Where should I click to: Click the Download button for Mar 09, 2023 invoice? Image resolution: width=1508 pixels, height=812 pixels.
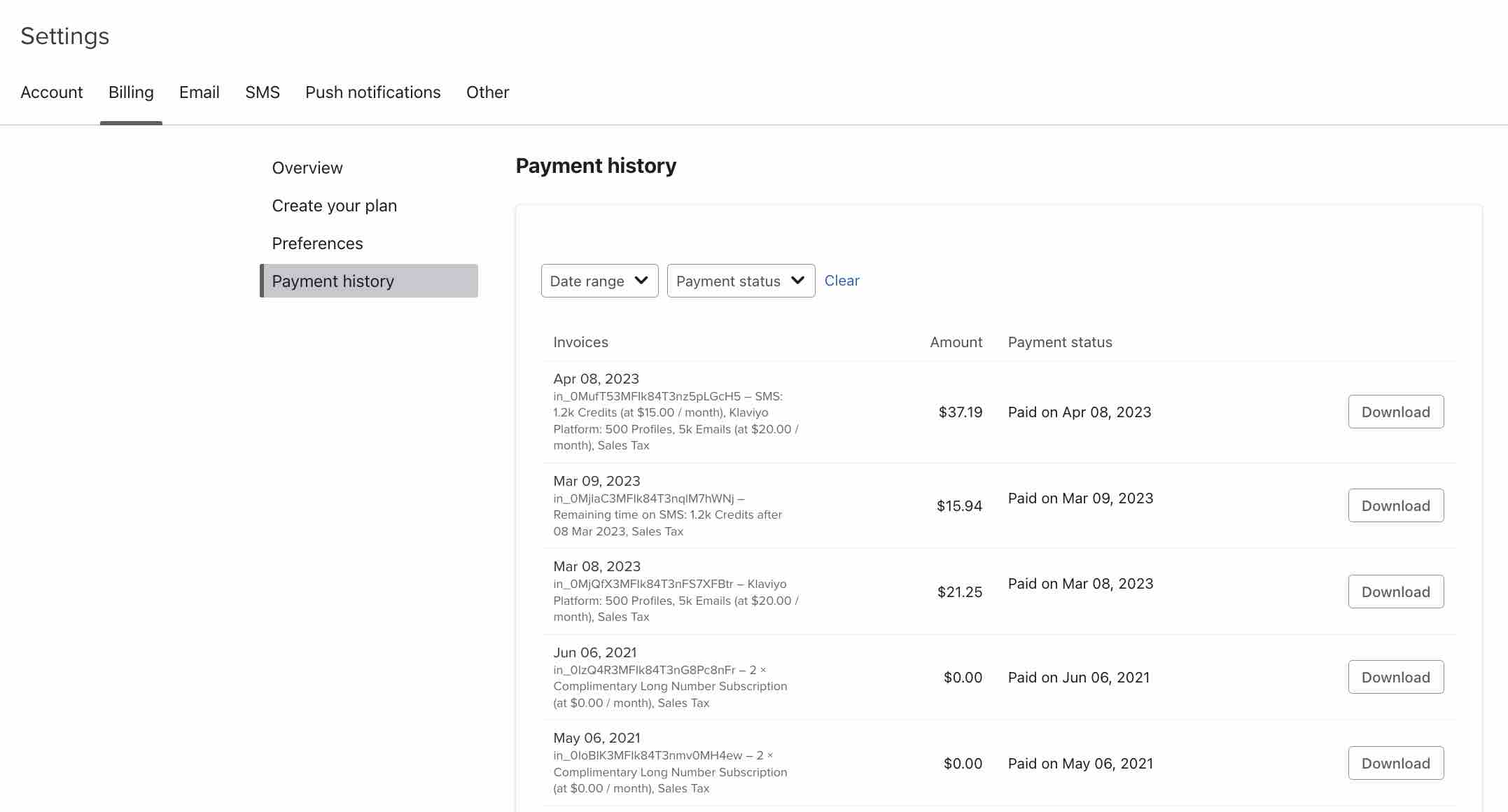click(1396, 505)
